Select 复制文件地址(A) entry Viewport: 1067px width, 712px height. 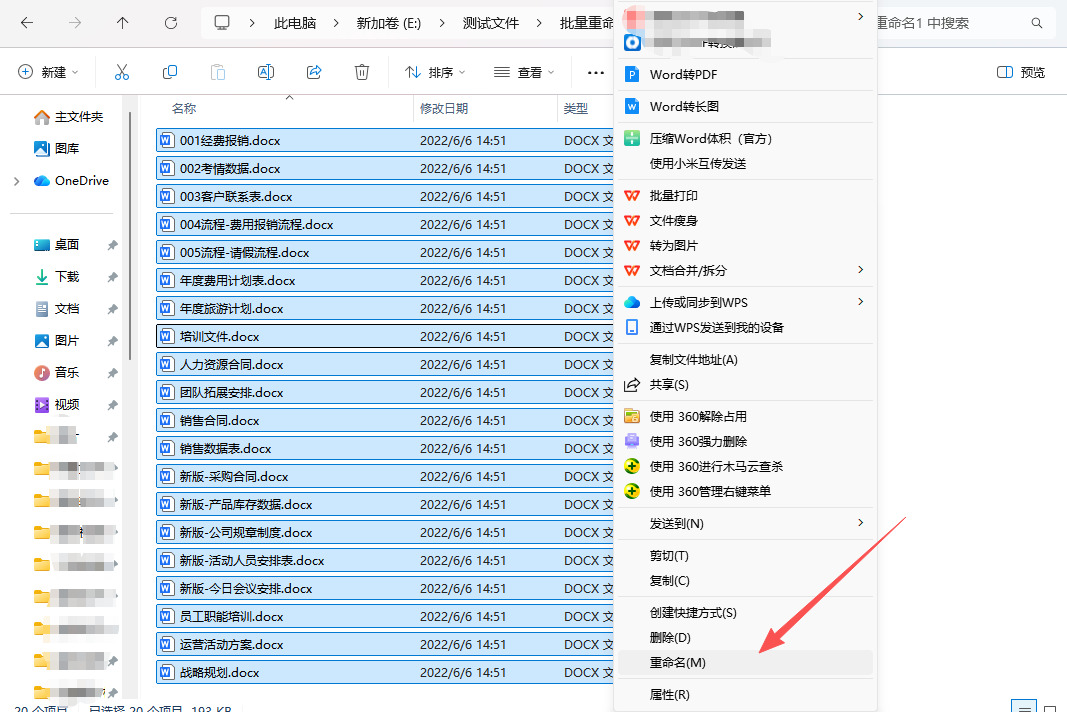click(x=745, y=359)
